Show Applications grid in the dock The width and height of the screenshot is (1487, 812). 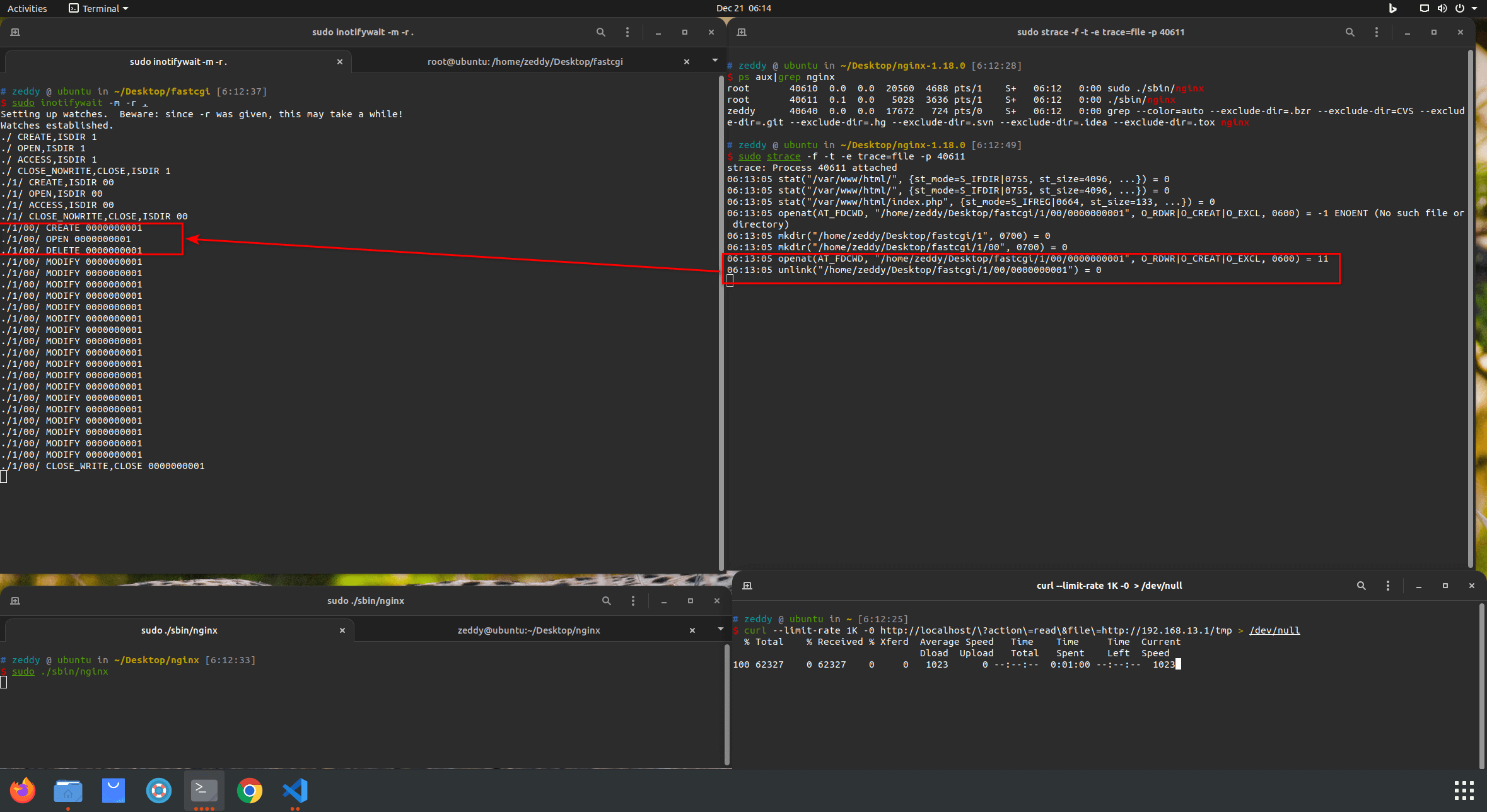[1464, 790]
